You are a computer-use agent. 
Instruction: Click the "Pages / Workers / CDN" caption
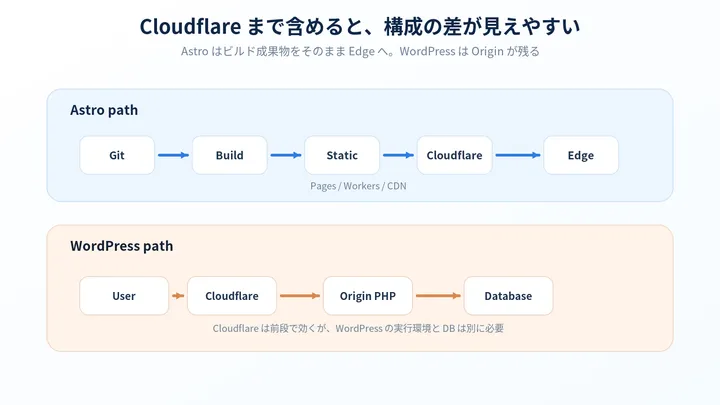tap(358, 186)
